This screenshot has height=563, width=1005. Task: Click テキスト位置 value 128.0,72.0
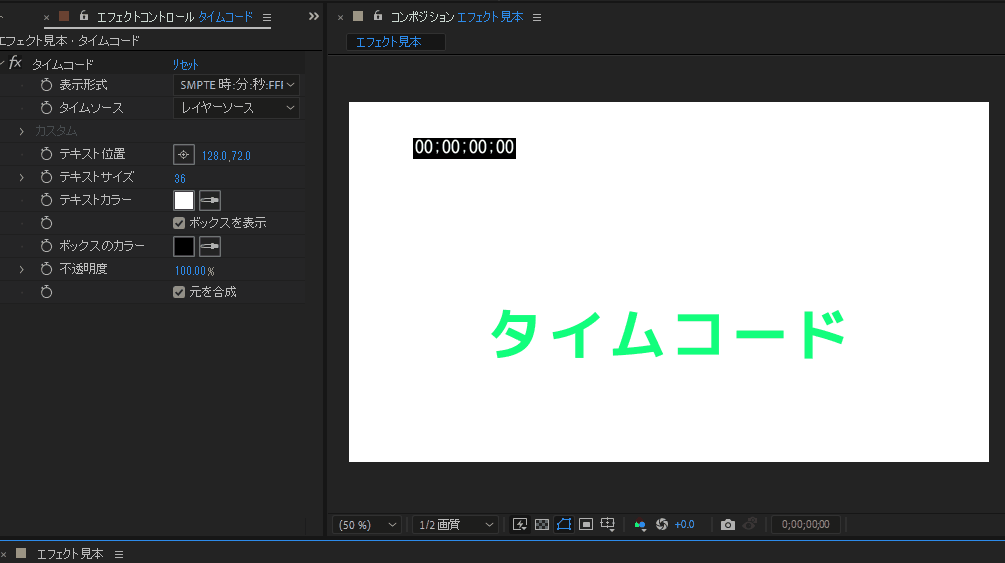pyautogui.click(x=226, y=156)
